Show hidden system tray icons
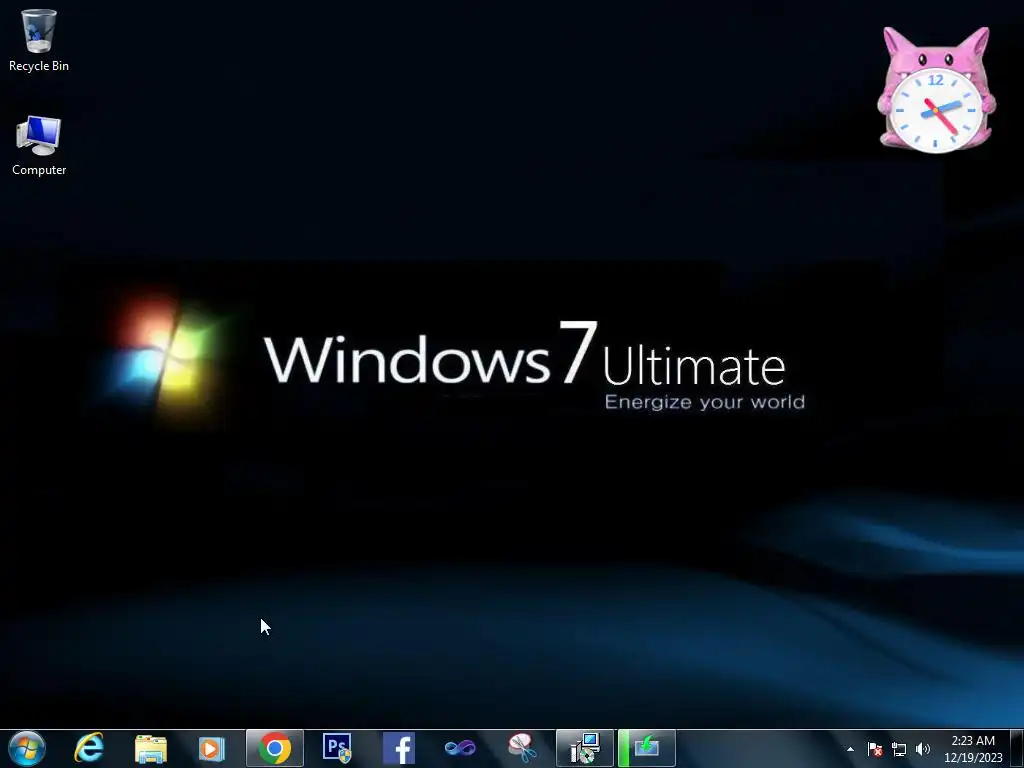This screenshot has width=1024, height=768. click(850, 749)
